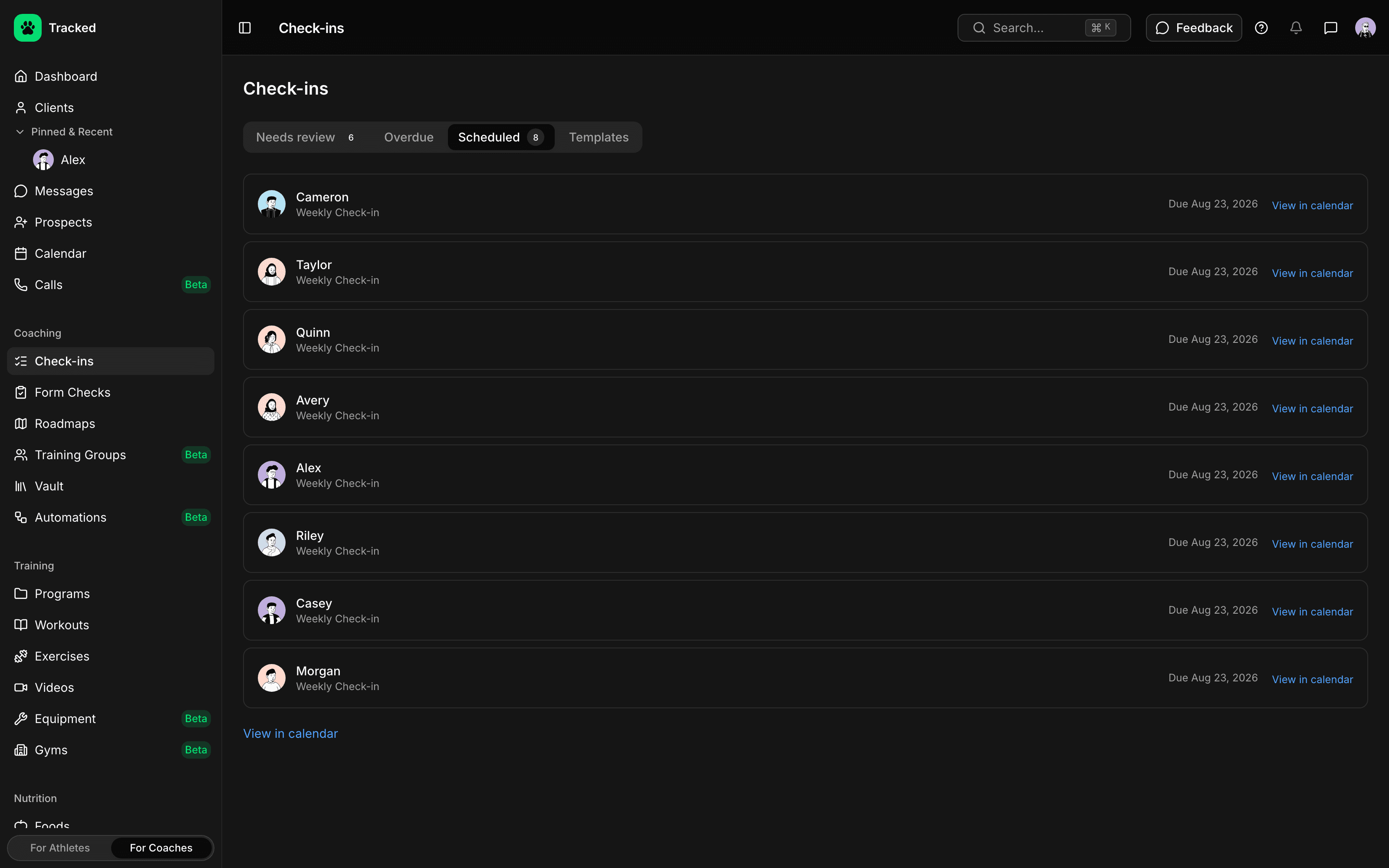Open the help question mark icon
The width and height of the screenshot is (1389, 868).
click(1261, 27)
